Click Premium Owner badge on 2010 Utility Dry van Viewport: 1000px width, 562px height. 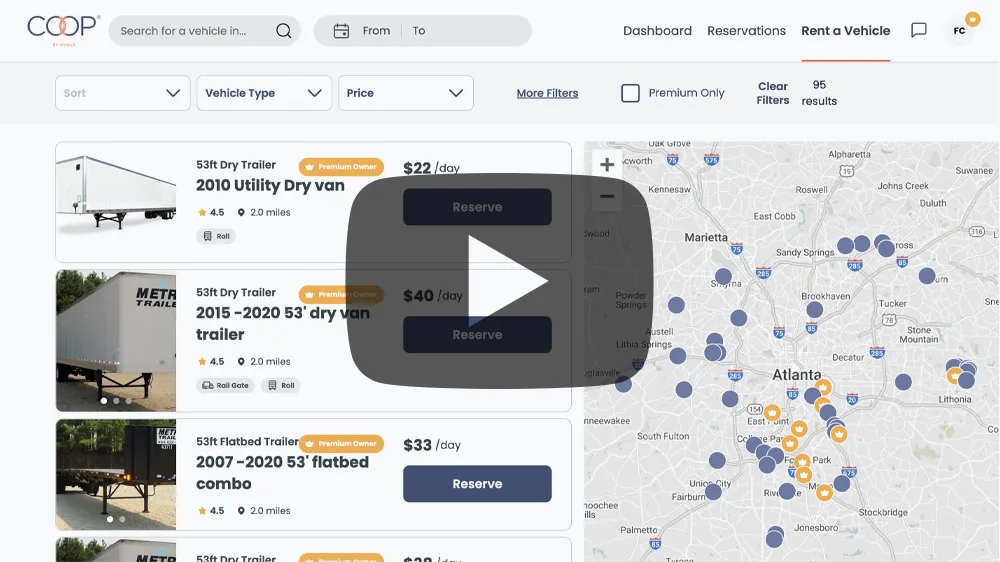click(x=341, y=166)
